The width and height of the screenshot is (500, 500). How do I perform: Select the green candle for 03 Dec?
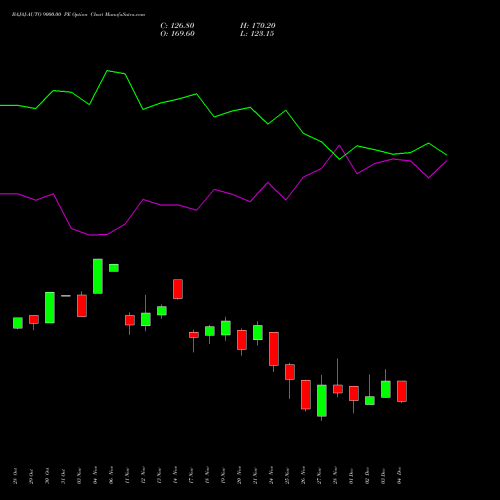click(386, 389)
